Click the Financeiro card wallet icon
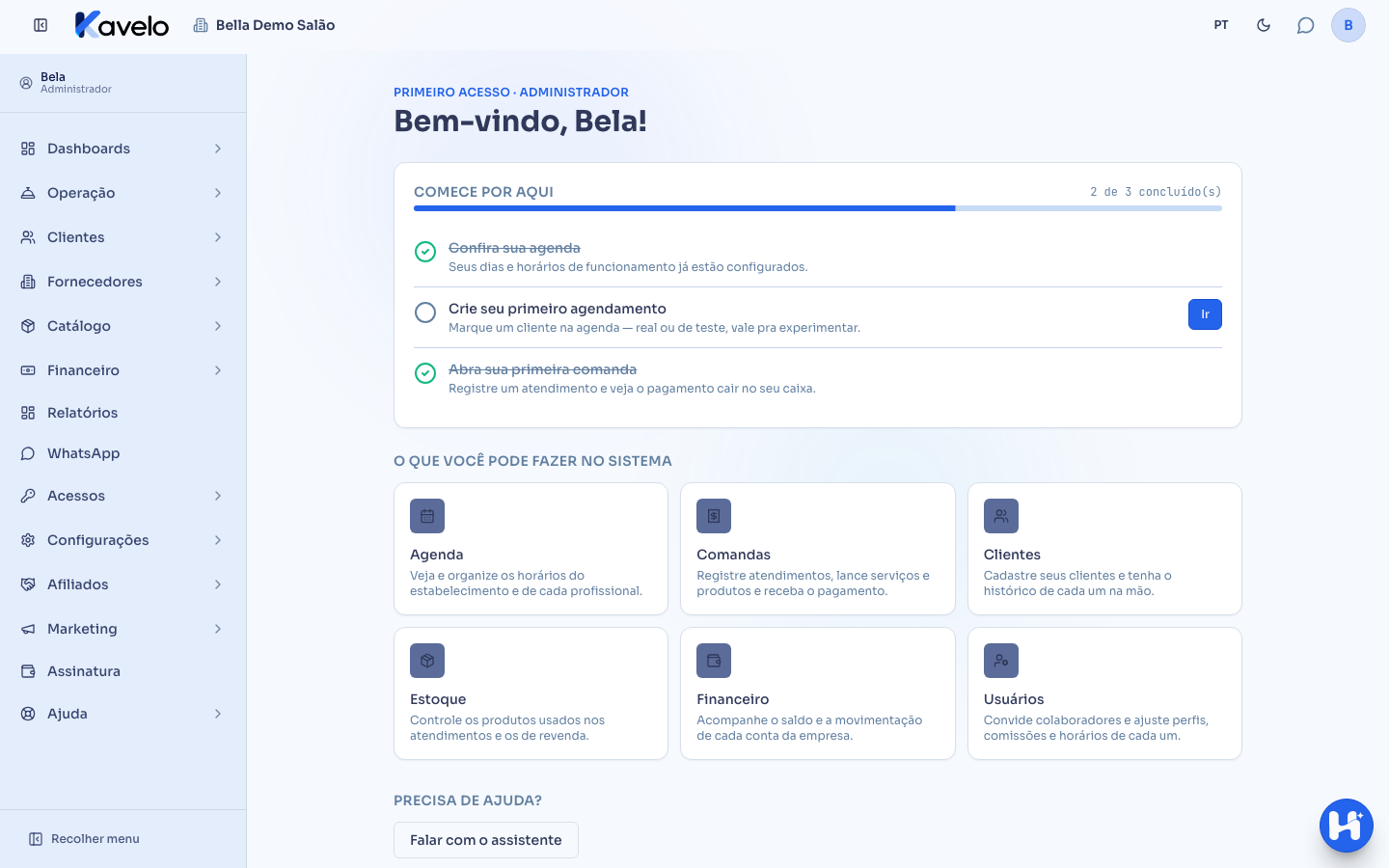Image resolution: width=1389 pixels, height=868 pixels. 714,661
